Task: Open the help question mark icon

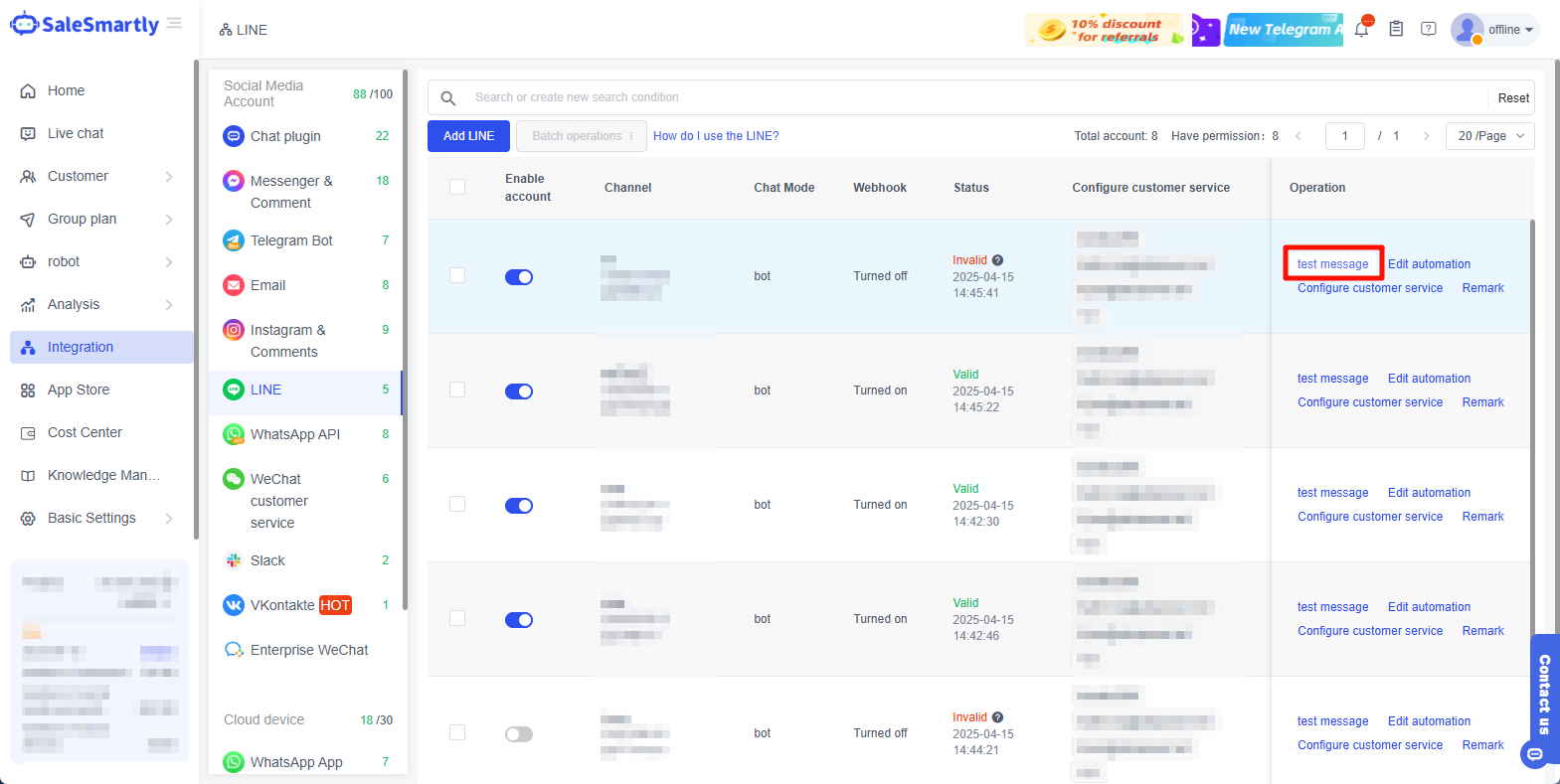Action: tap(1428, 30)
